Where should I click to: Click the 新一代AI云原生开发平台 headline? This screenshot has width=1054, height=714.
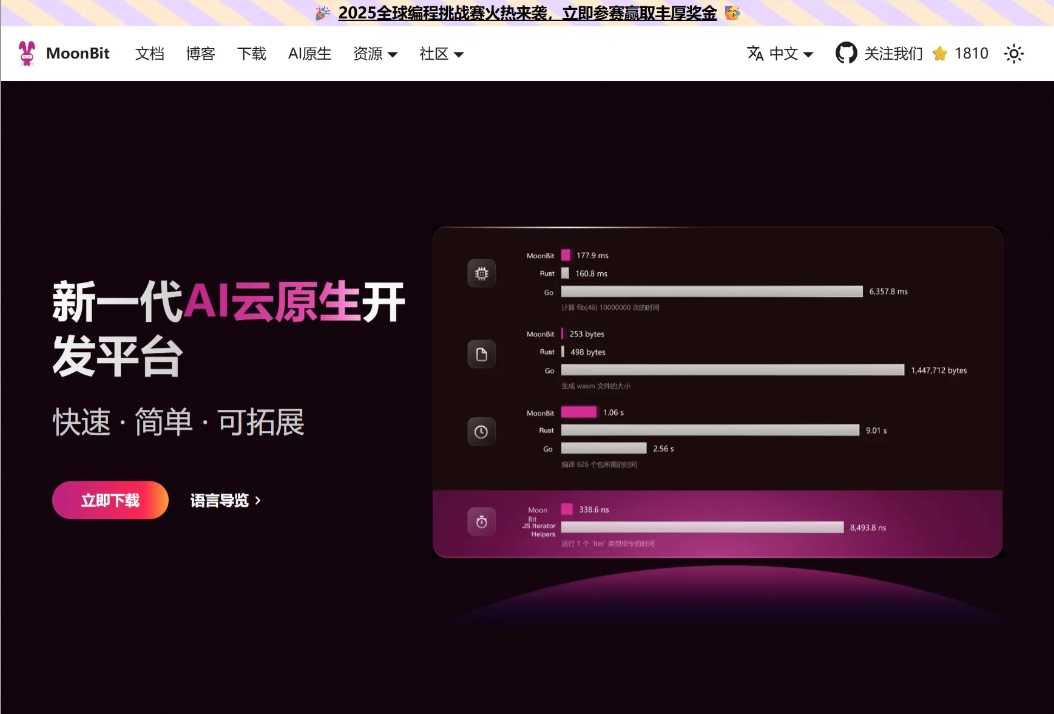(229, 329)
